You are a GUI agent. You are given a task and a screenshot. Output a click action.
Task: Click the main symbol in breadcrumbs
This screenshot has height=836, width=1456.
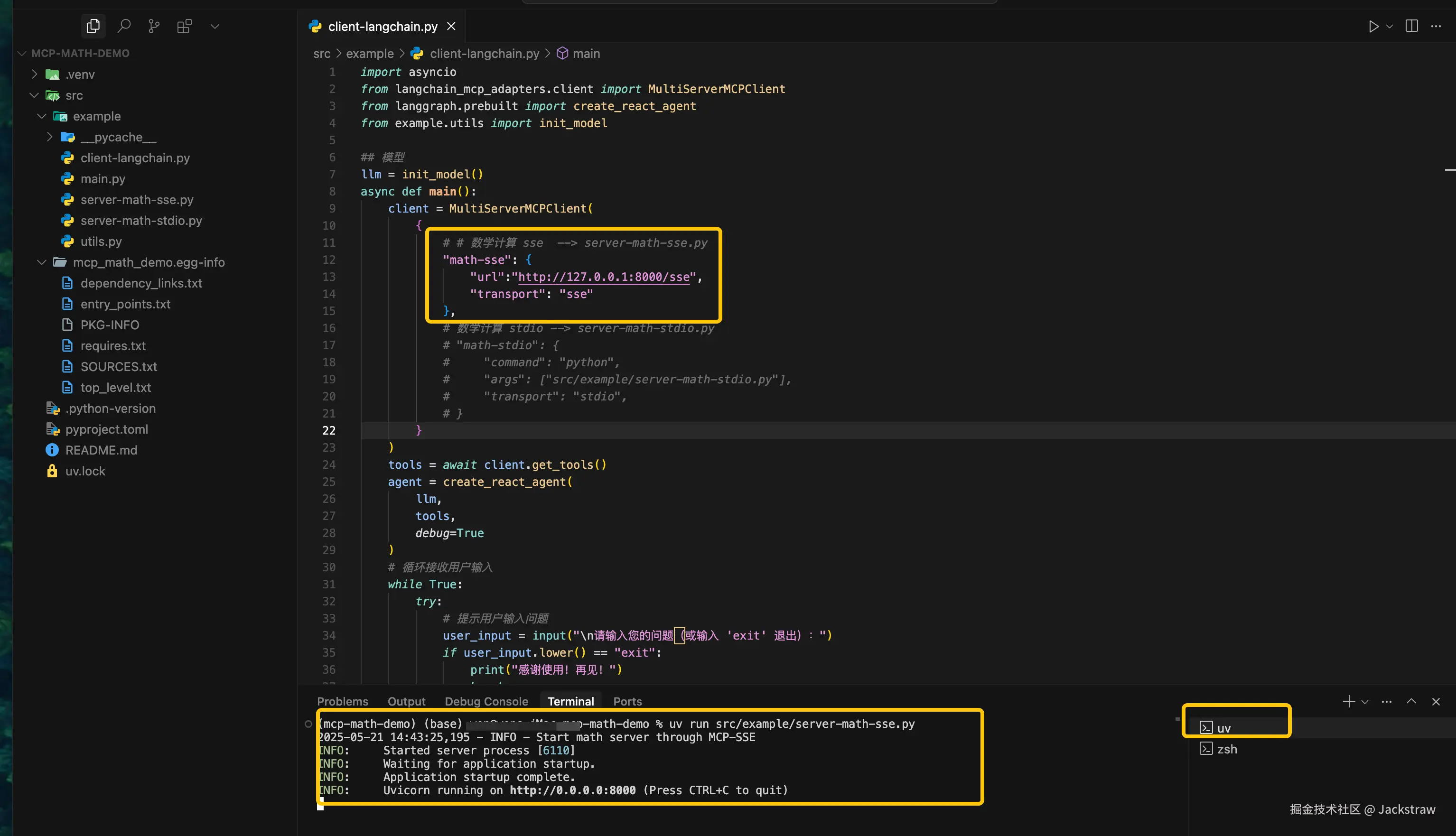(586, 54)
